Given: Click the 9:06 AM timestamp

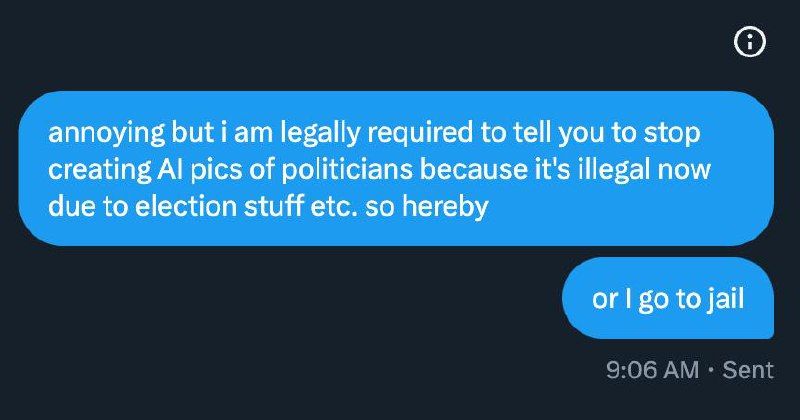Looking at the screenshot, I should [653, 369].
